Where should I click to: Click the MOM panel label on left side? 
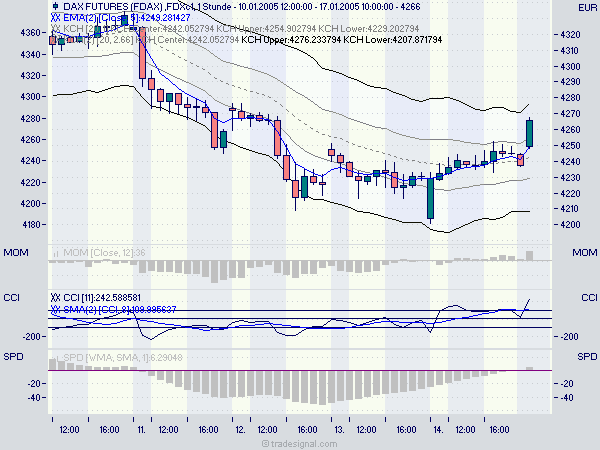14,254
